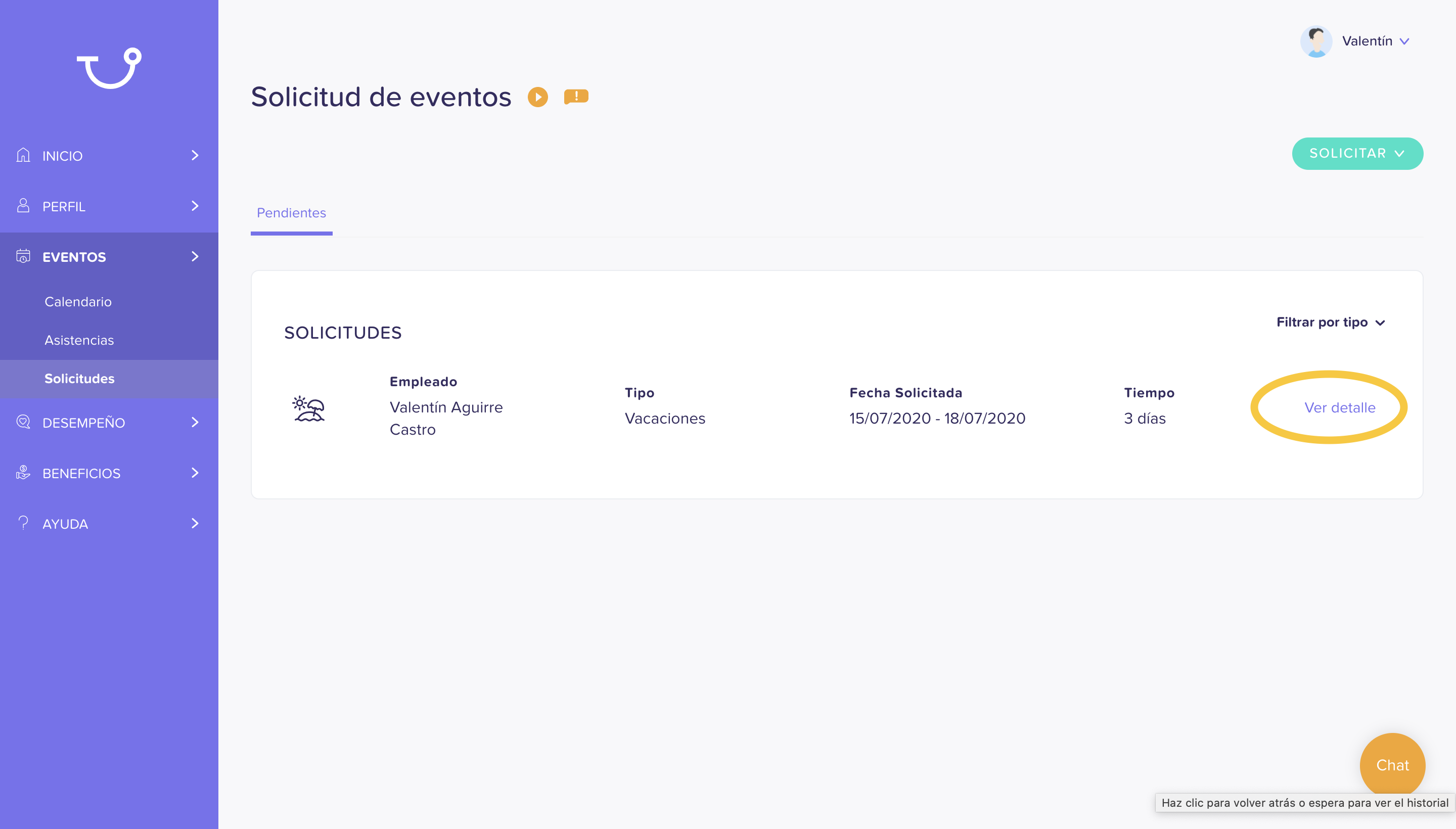Collapse the EVENTOS chevron
1456x829 pixels.
(195, 257)
